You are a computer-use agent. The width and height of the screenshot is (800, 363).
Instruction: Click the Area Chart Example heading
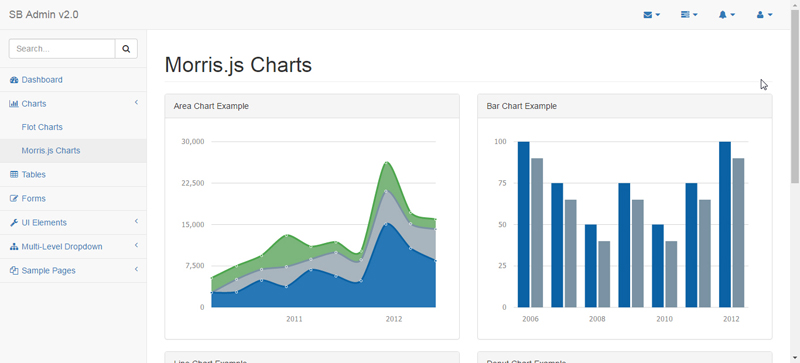(211, 106)
